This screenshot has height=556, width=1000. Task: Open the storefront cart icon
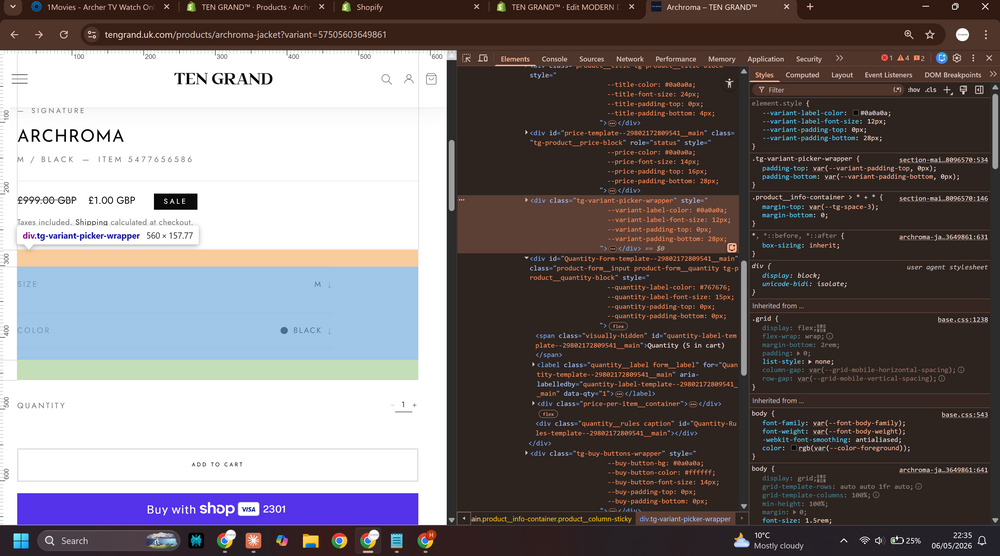pos(431,79)
